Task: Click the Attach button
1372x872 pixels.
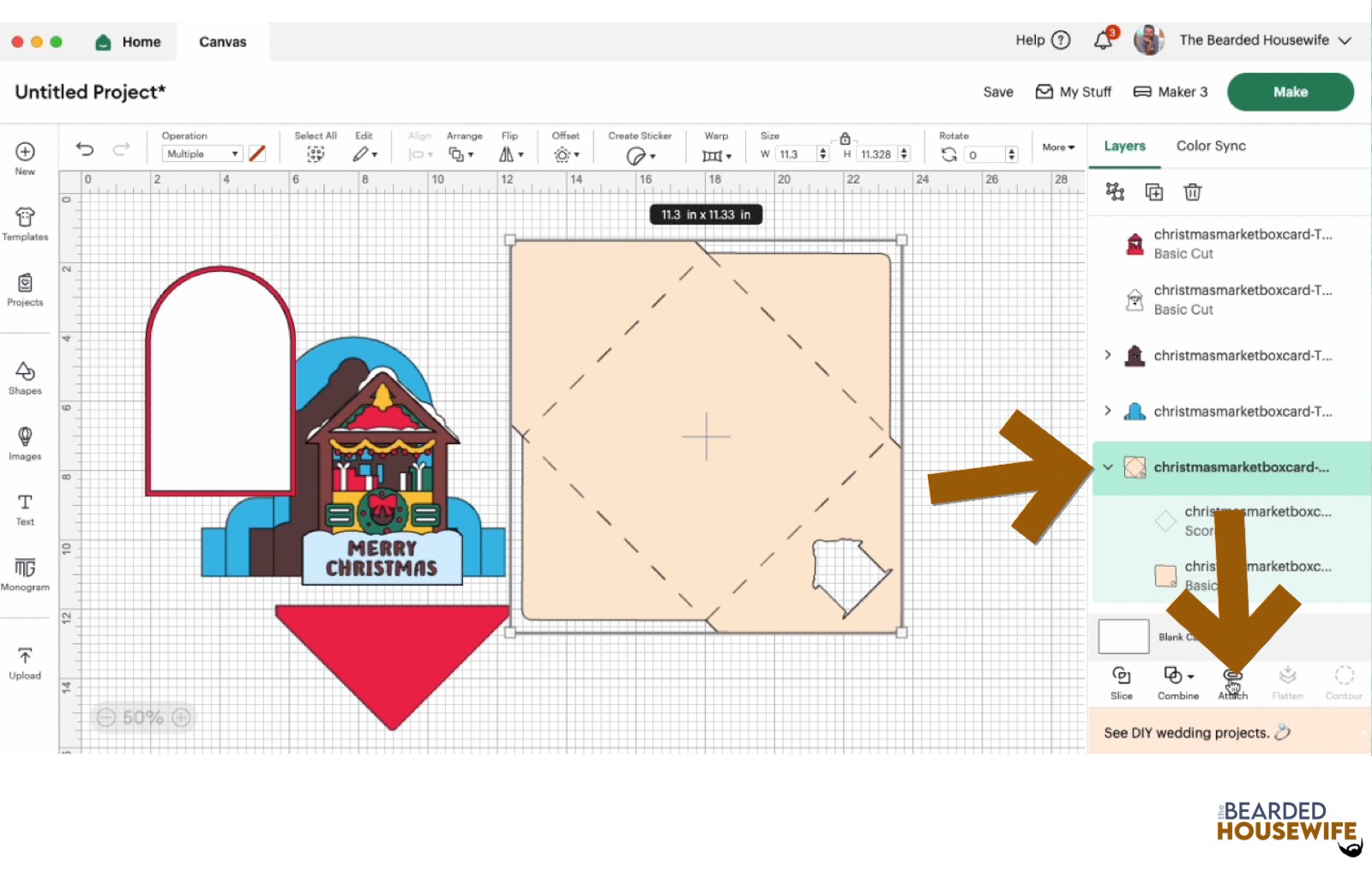Action: 1233,683
